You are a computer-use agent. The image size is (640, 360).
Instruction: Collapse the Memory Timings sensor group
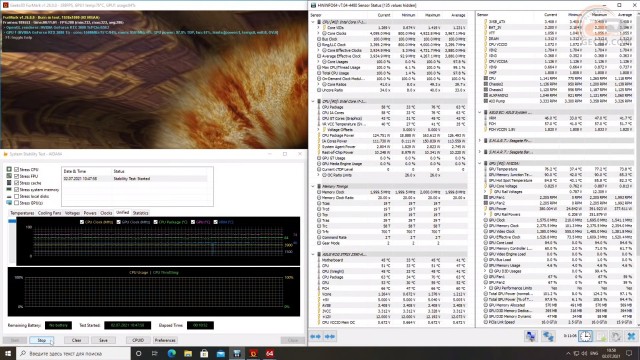(313, 186)
